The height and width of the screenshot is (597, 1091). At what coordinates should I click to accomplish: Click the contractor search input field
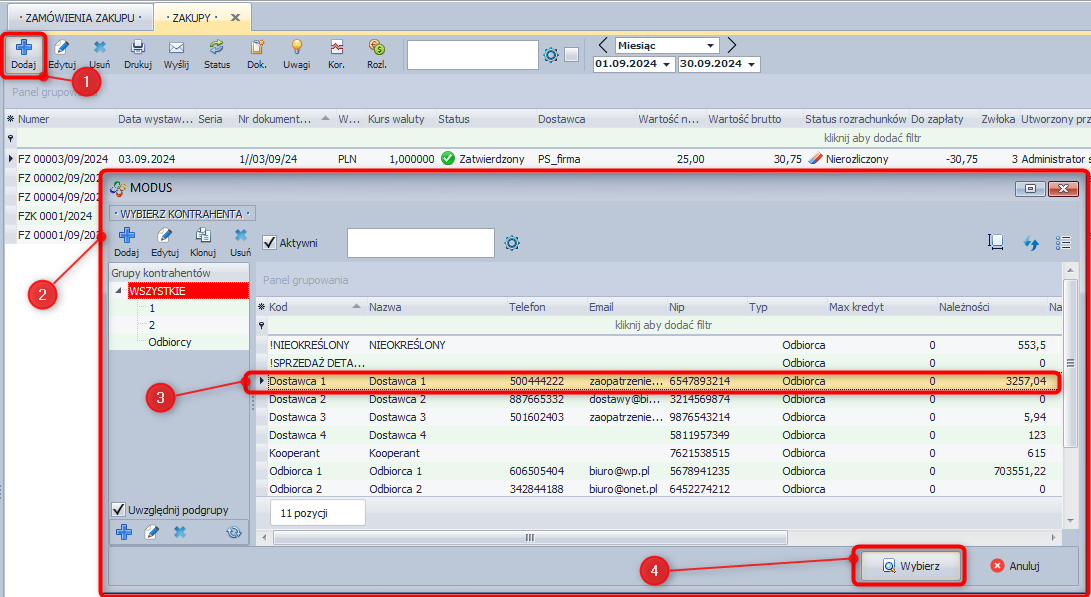coord(420,243)
